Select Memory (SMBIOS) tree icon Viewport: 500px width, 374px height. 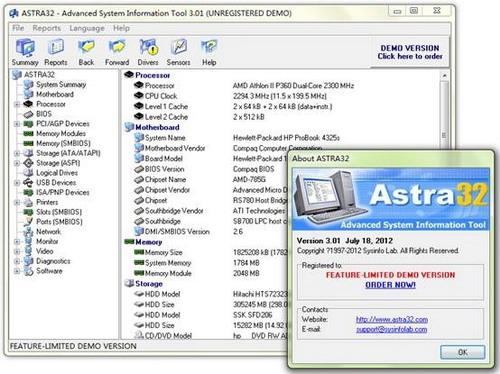coord(29,143)
